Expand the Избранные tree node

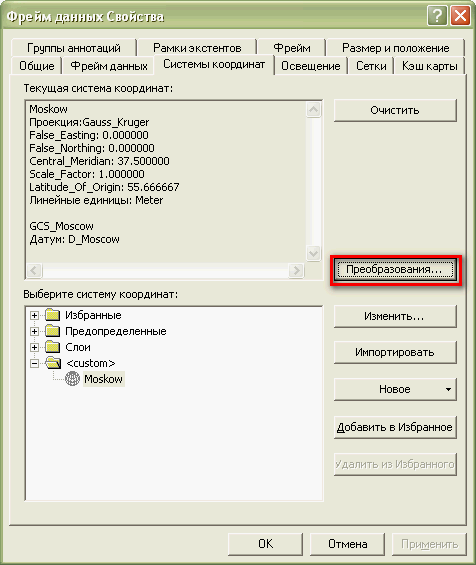[35, 315]
